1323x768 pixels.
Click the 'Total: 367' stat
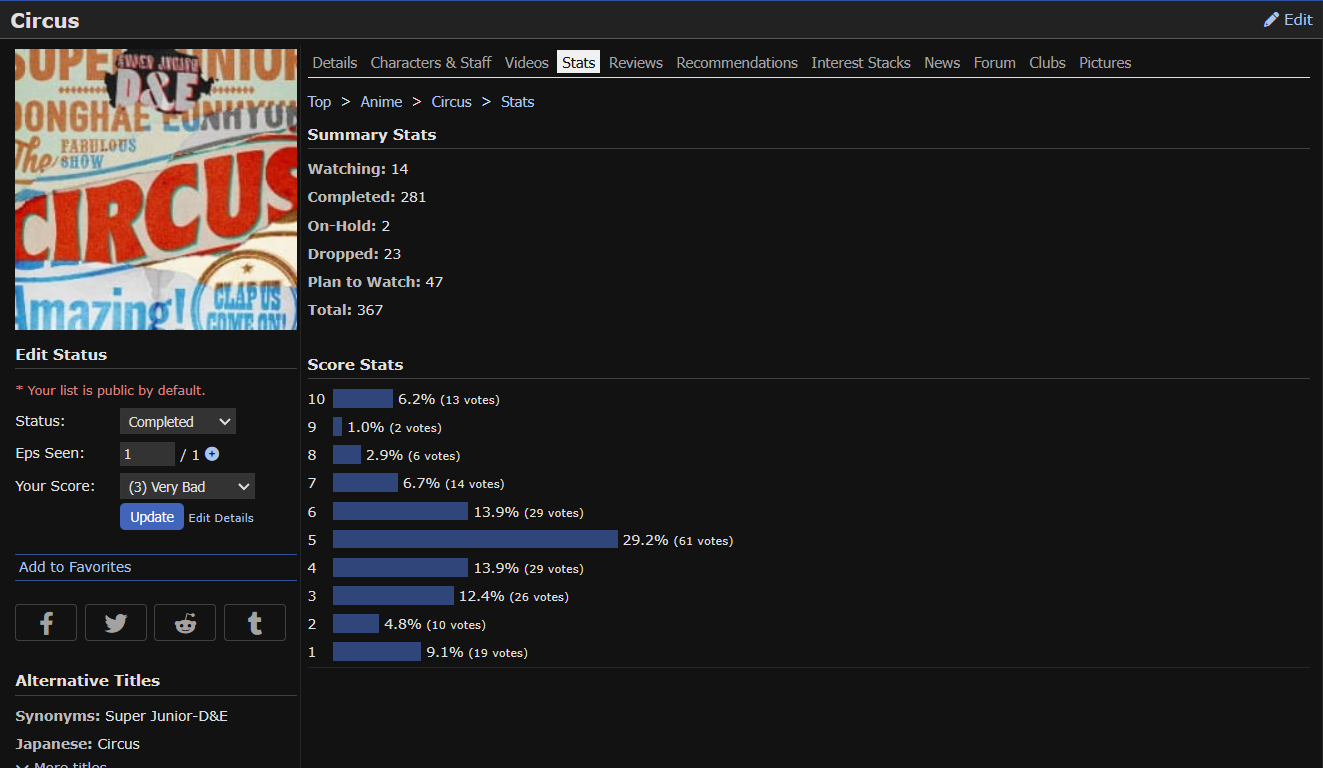pos(345,310)
